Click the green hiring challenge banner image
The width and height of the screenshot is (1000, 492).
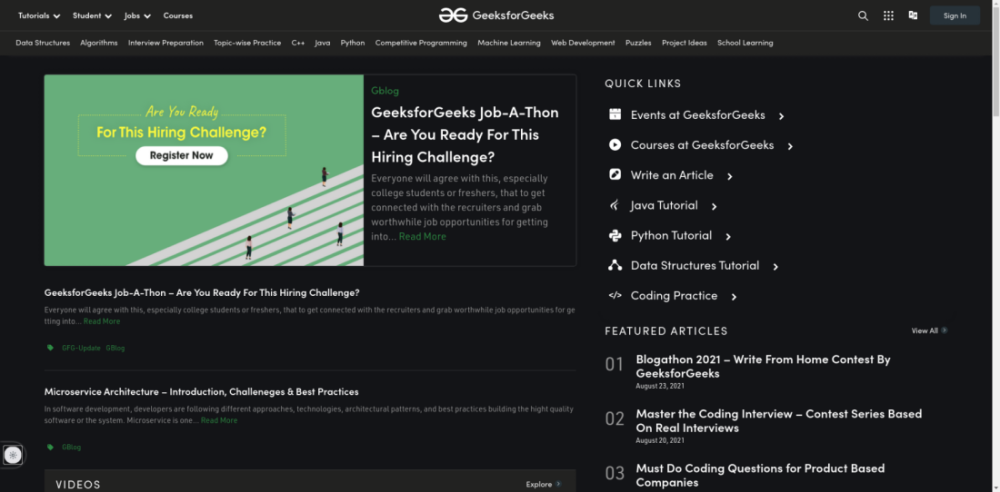(204, 170)
